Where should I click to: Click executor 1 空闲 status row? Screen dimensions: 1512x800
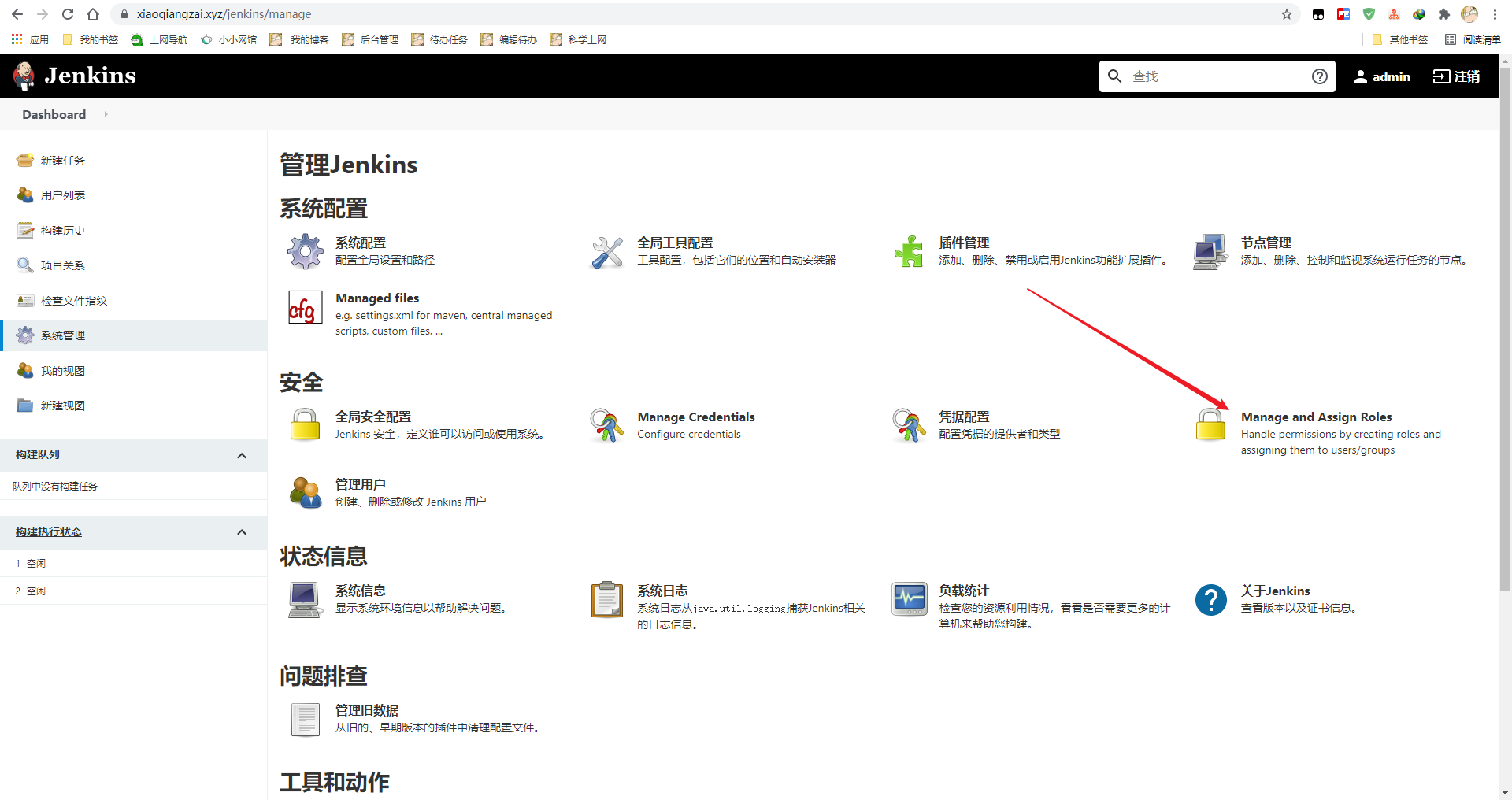(x=134, y=564)
